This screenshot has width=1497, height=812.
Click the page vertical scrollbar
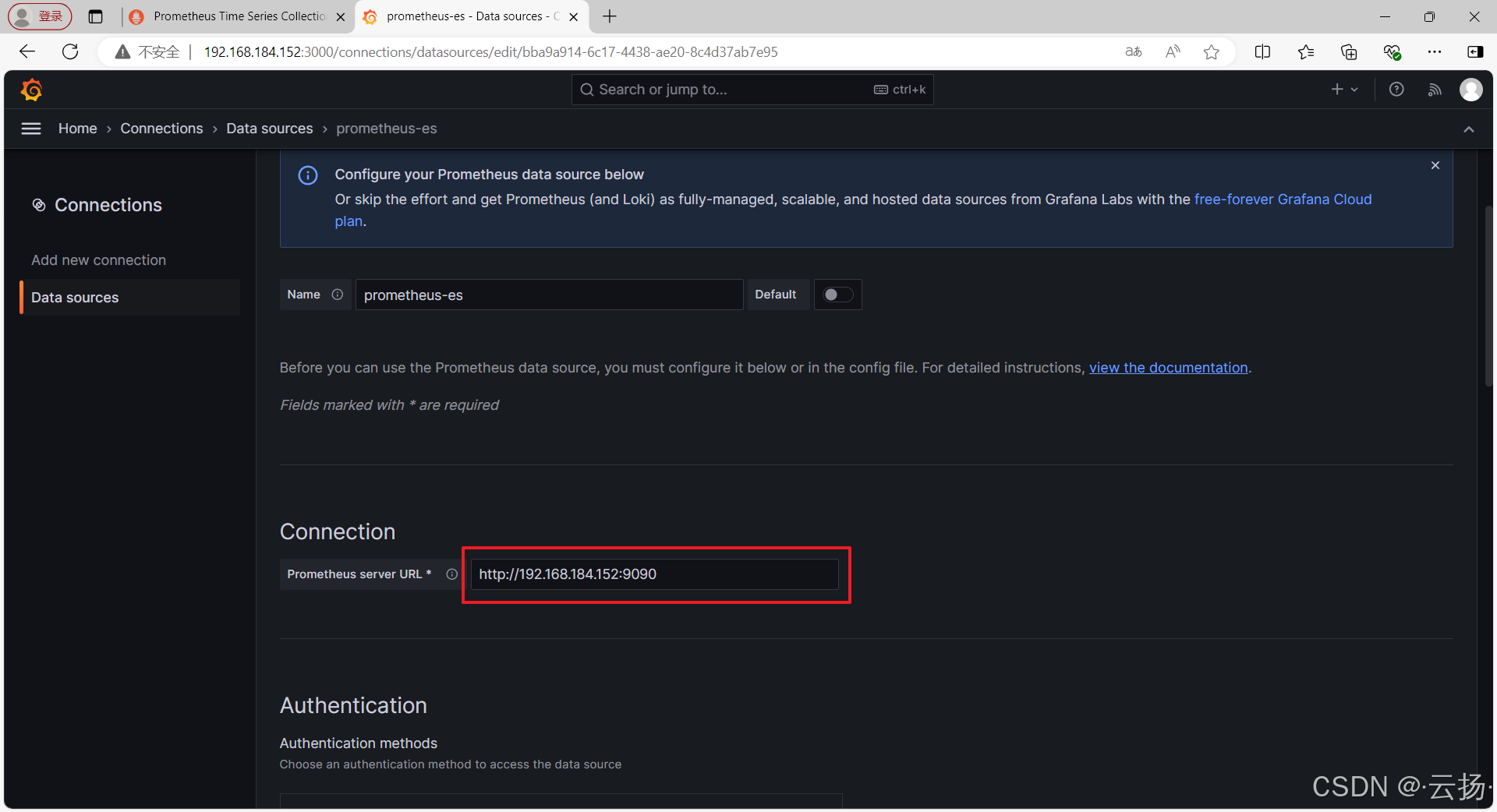click(1488, 296)
